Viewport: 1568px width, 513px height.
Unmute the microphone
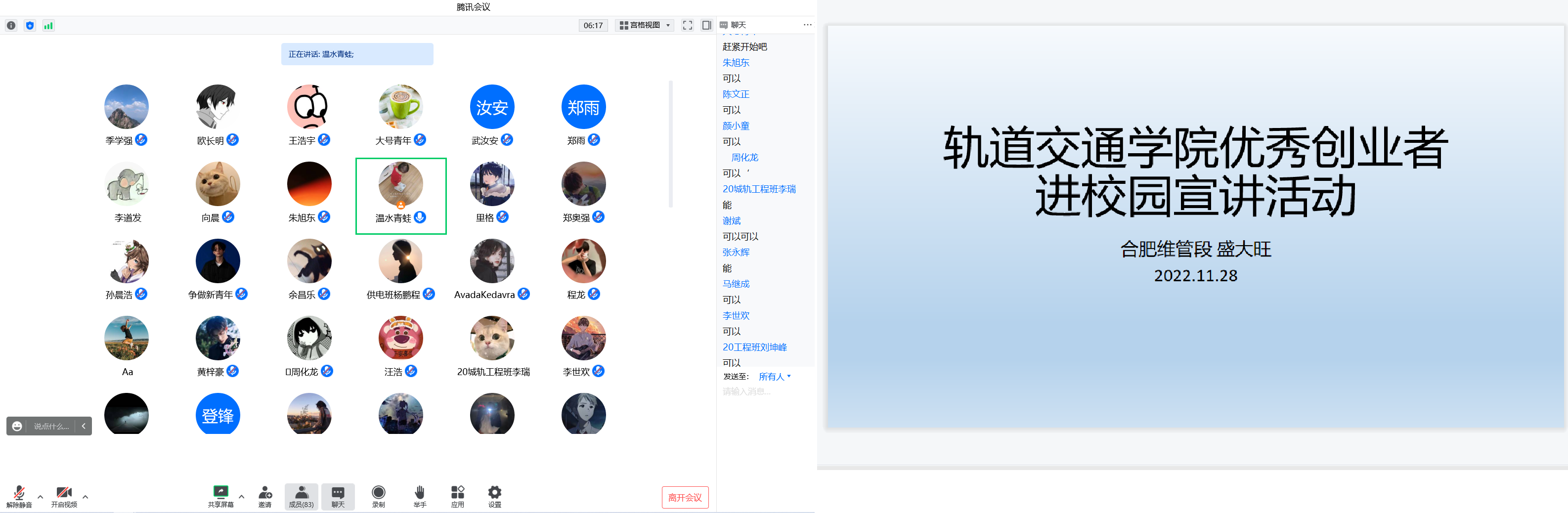tap(19, 492)
